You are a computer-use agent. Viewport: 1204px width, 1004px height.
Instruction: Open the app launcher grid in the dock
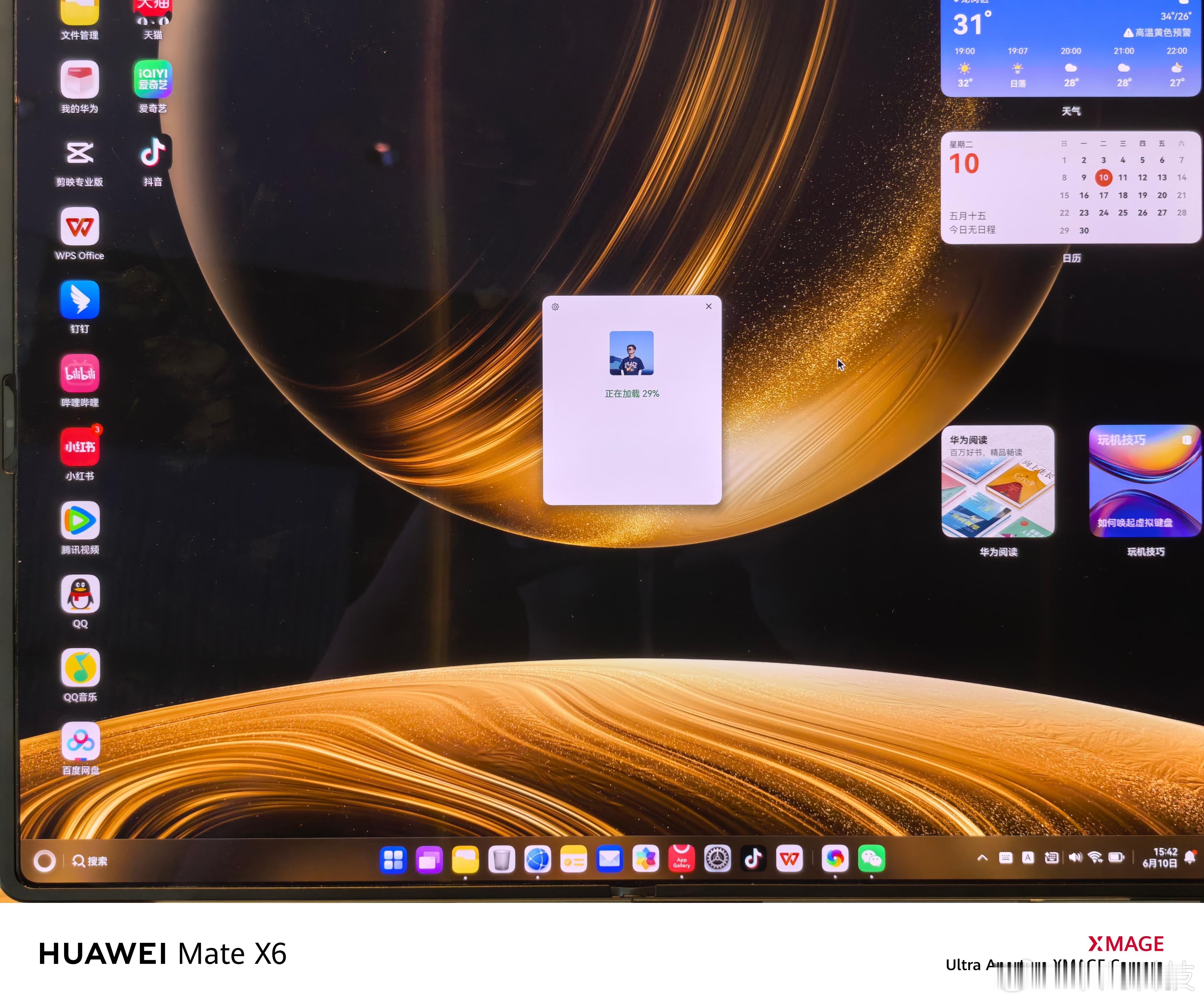[x=393, y=859]
